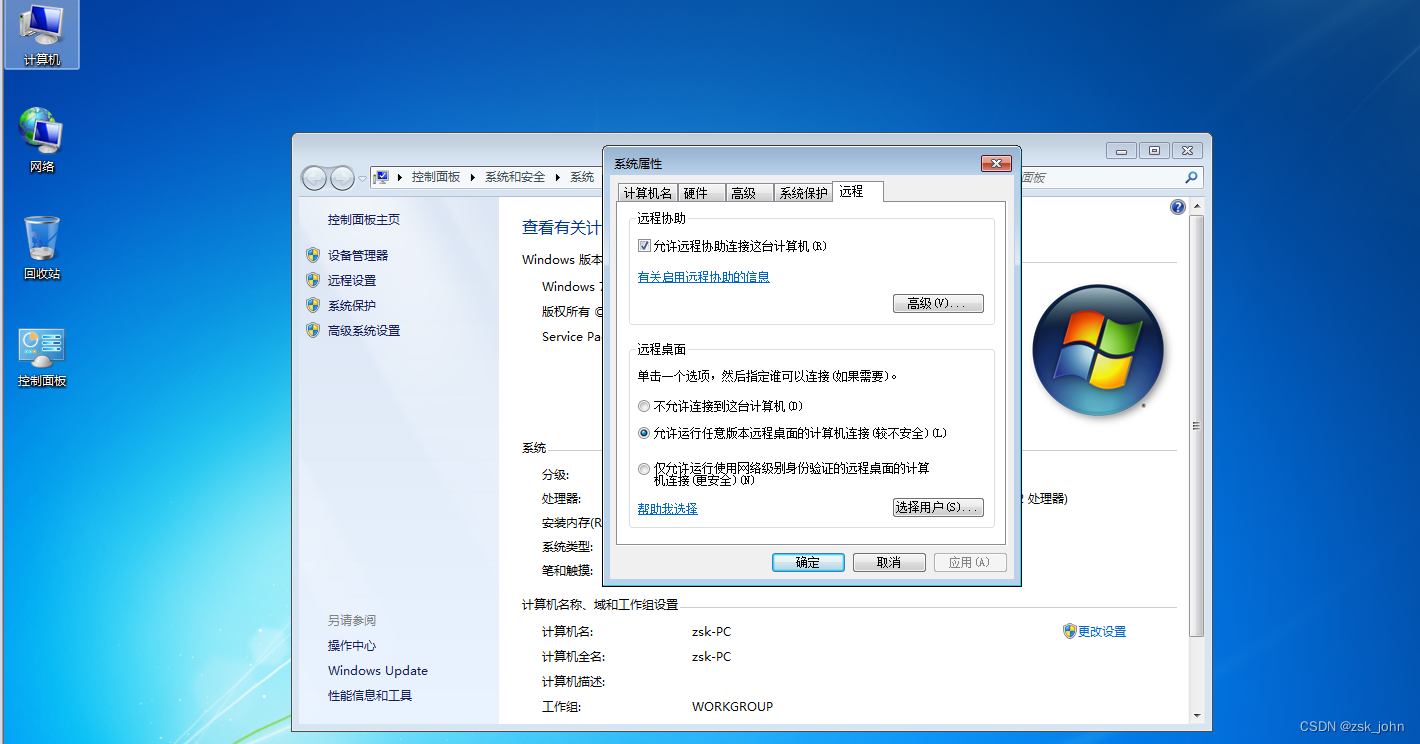Click the 取消 button
1420x744 pixels.
tap(889, 562)
